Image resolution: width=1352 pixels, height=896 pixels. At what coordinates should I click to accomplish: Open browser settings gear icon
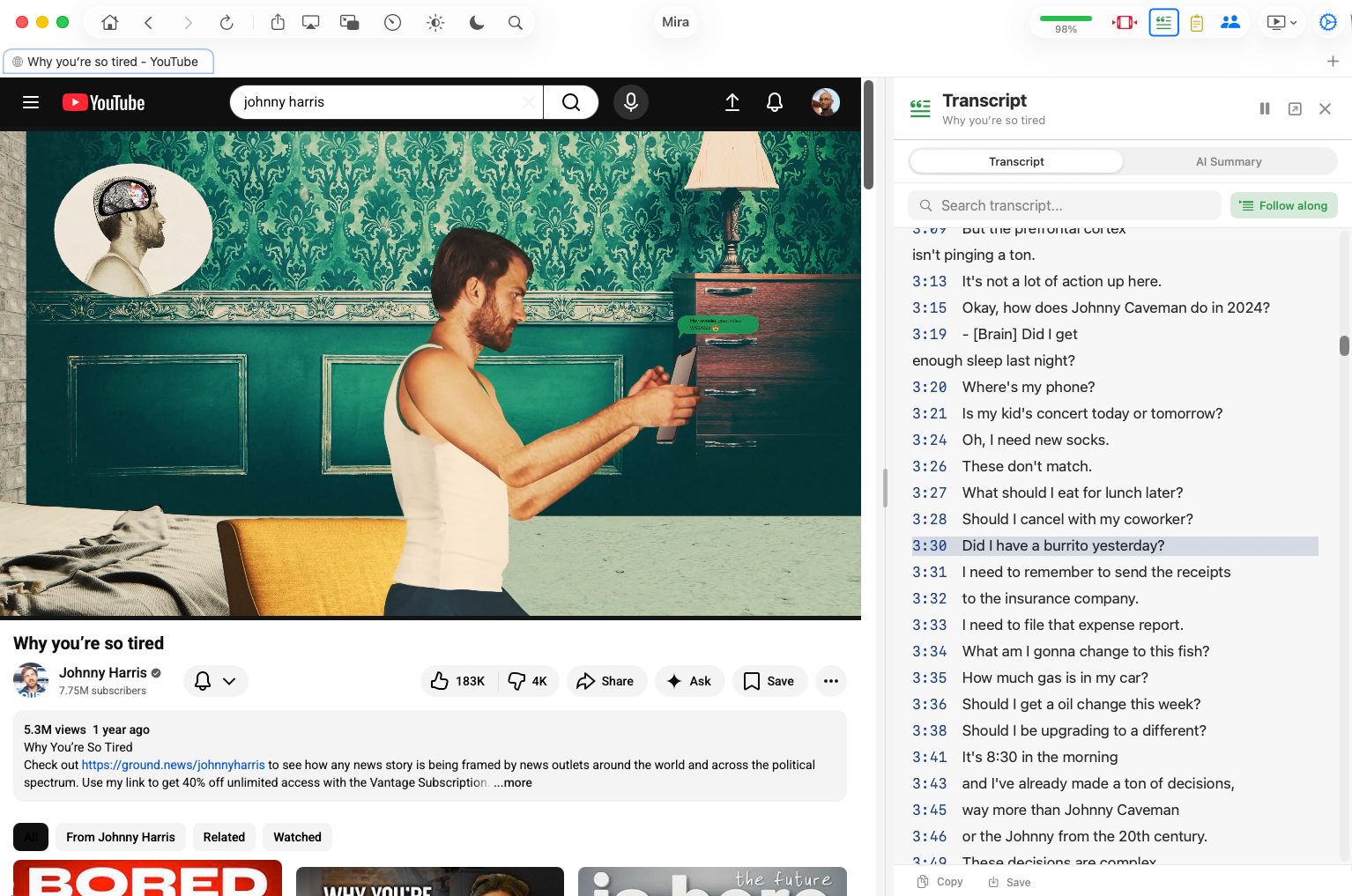[x=1328, y=23]
